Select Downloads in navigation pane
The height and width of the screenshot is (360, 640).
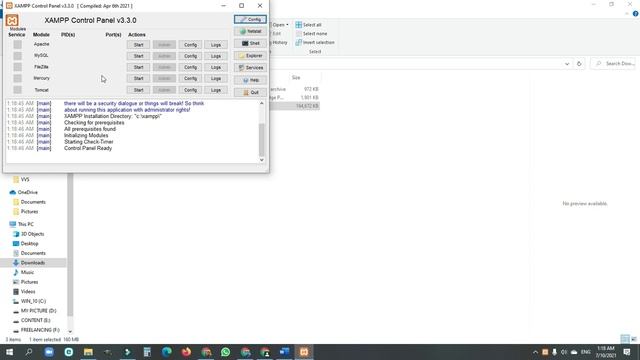pyautogui.click(x=33, y=263)
